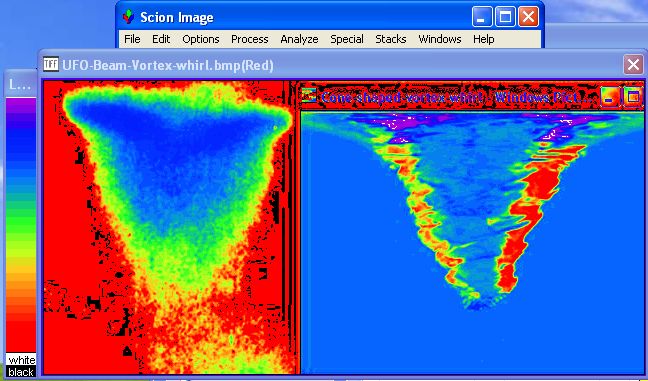Maximize the Scion Image main window
Image resolution: width=648 pixels, height=381 pixels.
coord(505,17)
